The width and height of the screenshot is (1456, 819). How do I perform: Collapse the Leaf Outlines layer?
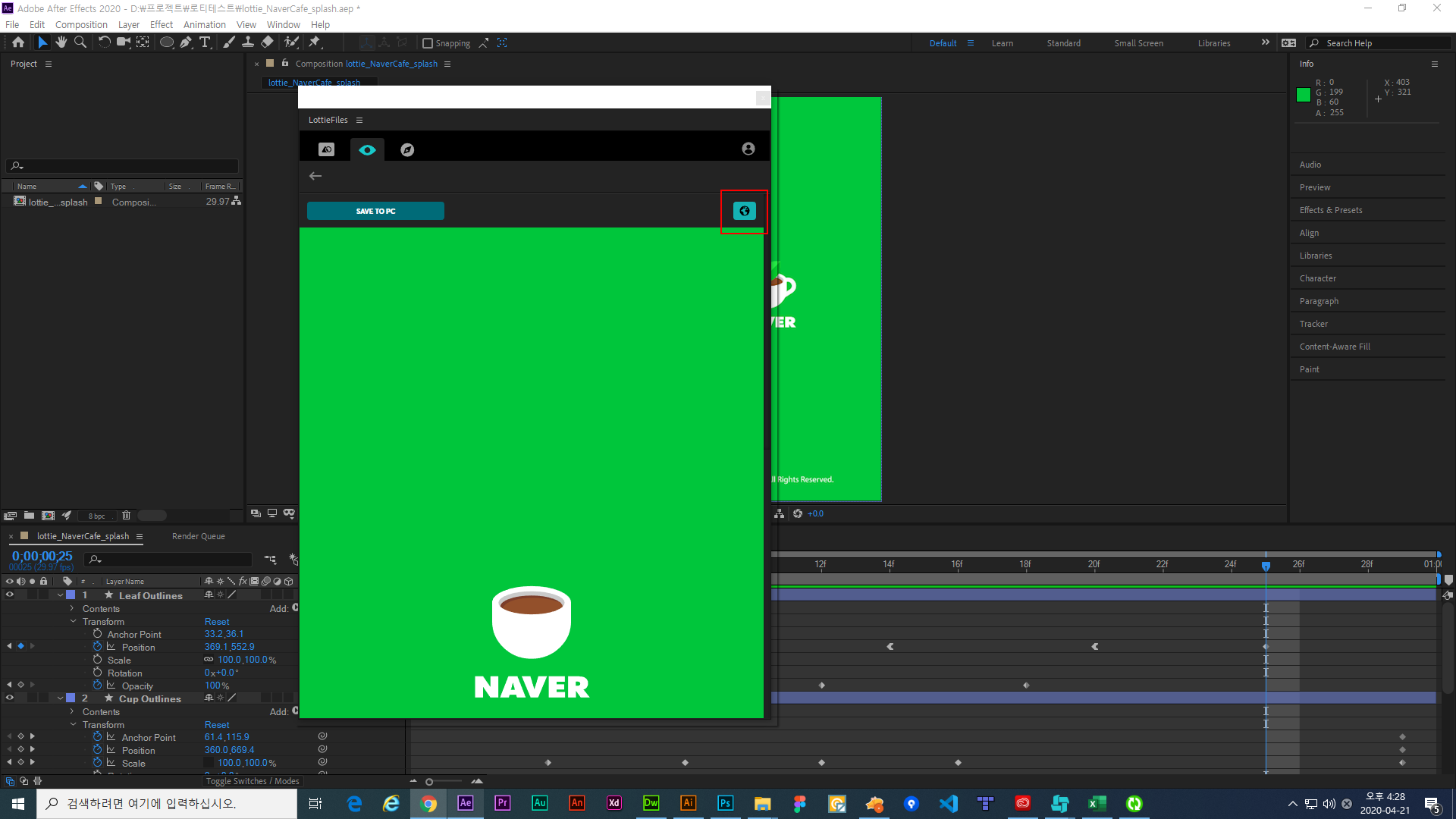pos(60,595)
